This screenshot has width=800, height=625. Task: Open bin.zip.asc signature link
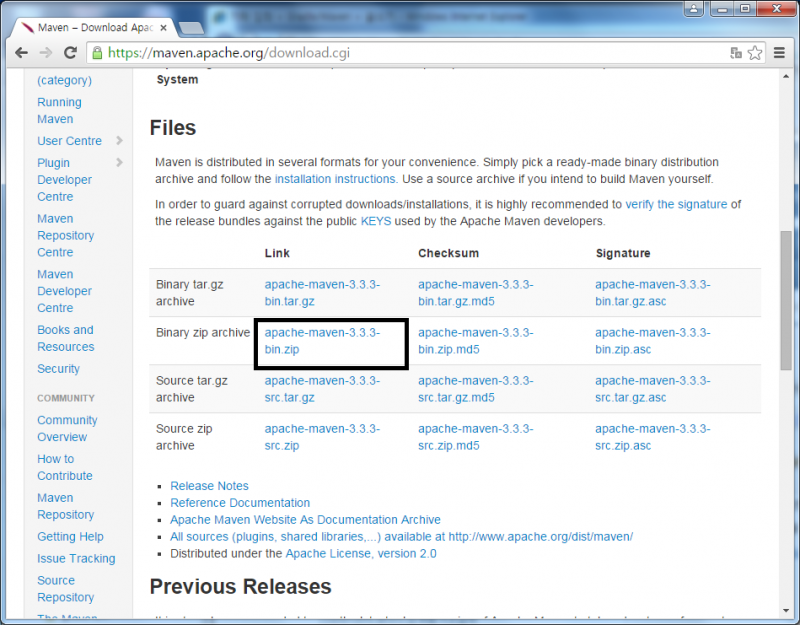(653, 341)
